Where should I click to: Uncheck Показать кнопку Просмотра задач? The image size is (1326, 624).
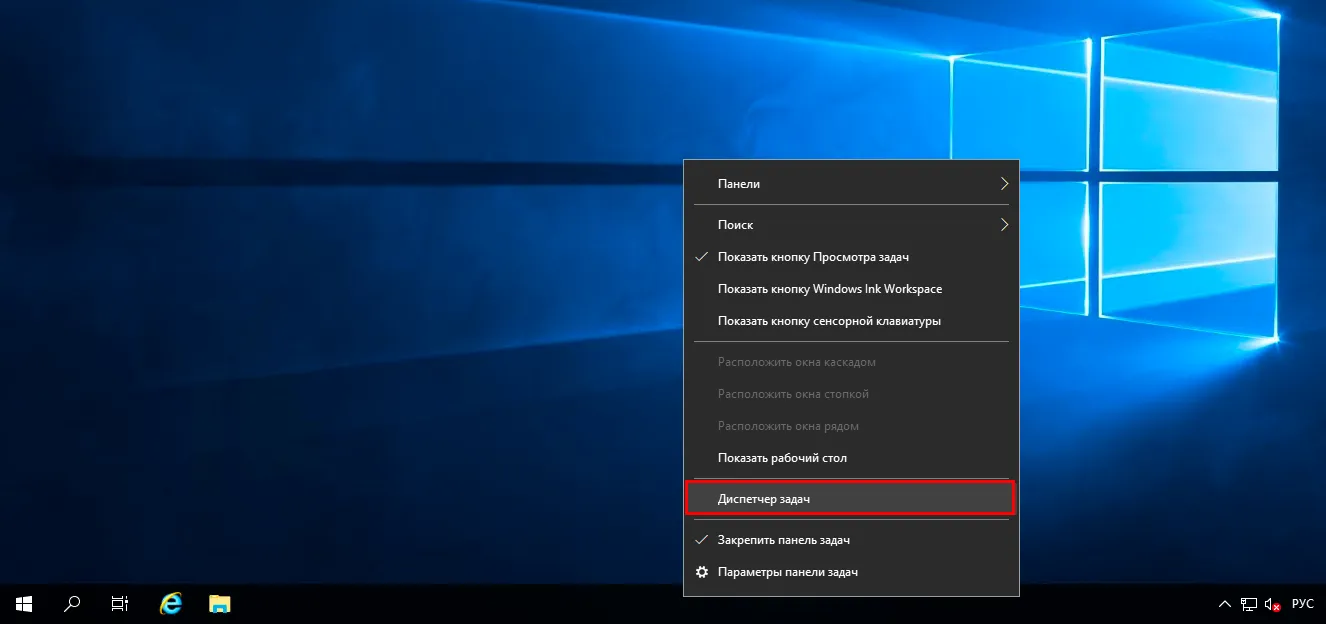click(812, 257)
